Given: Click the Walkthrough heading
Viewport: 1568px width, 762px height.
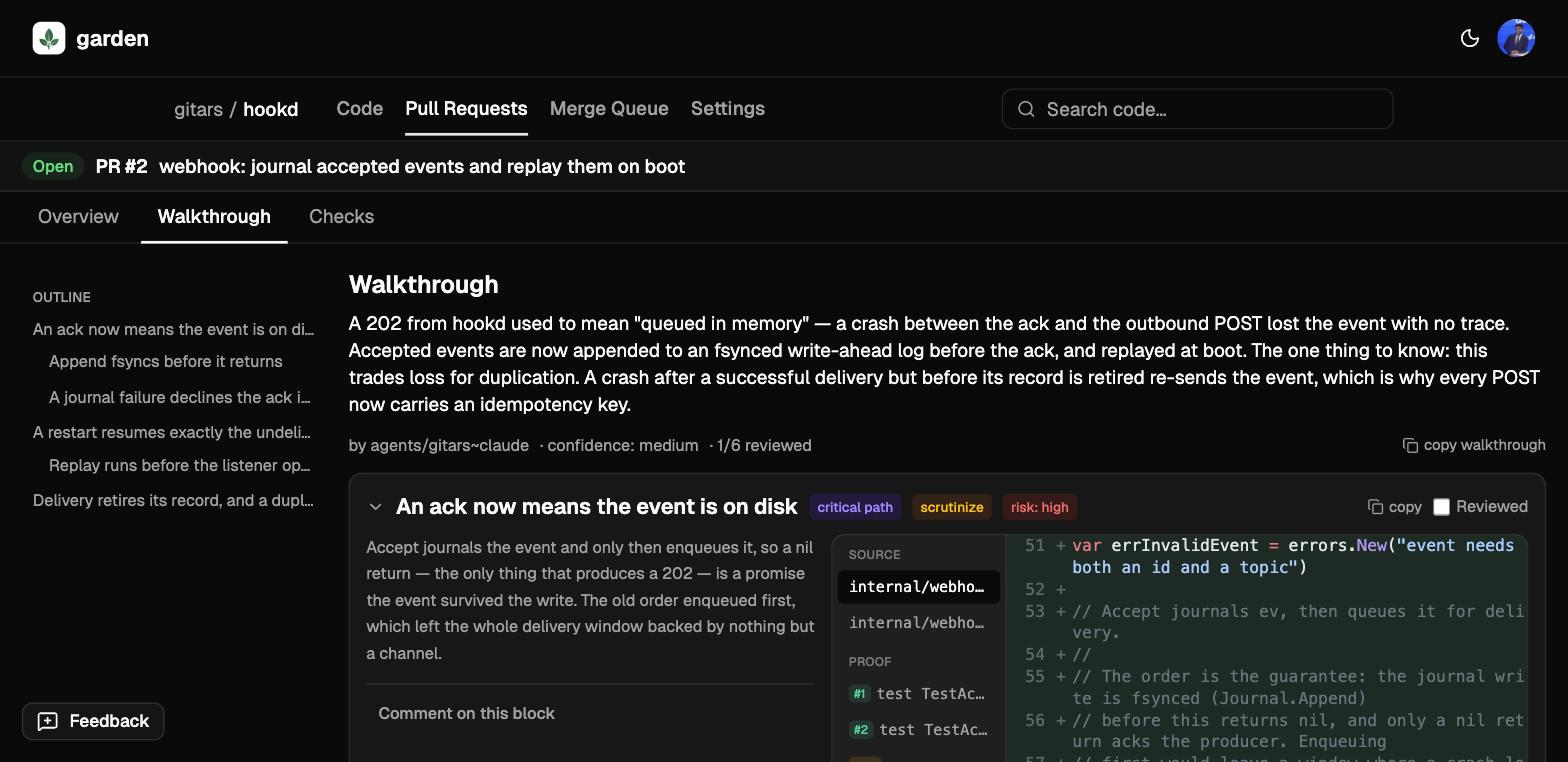Looking at the screenshot, I should pyautogui.click(x=424, y=284).
